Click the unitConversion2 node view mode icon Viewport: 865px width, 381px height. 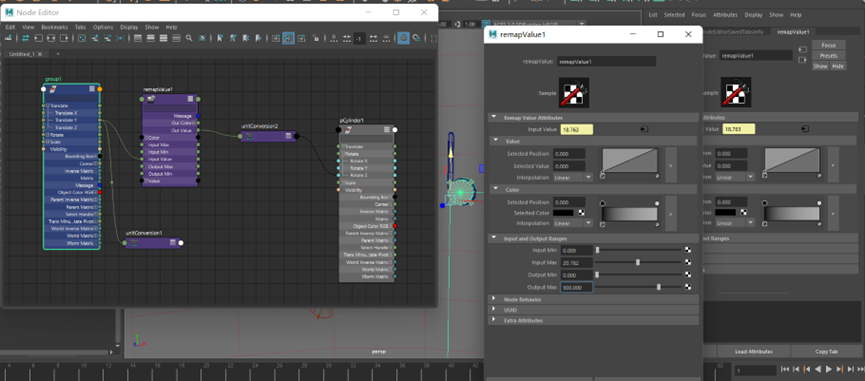(288, 136)
